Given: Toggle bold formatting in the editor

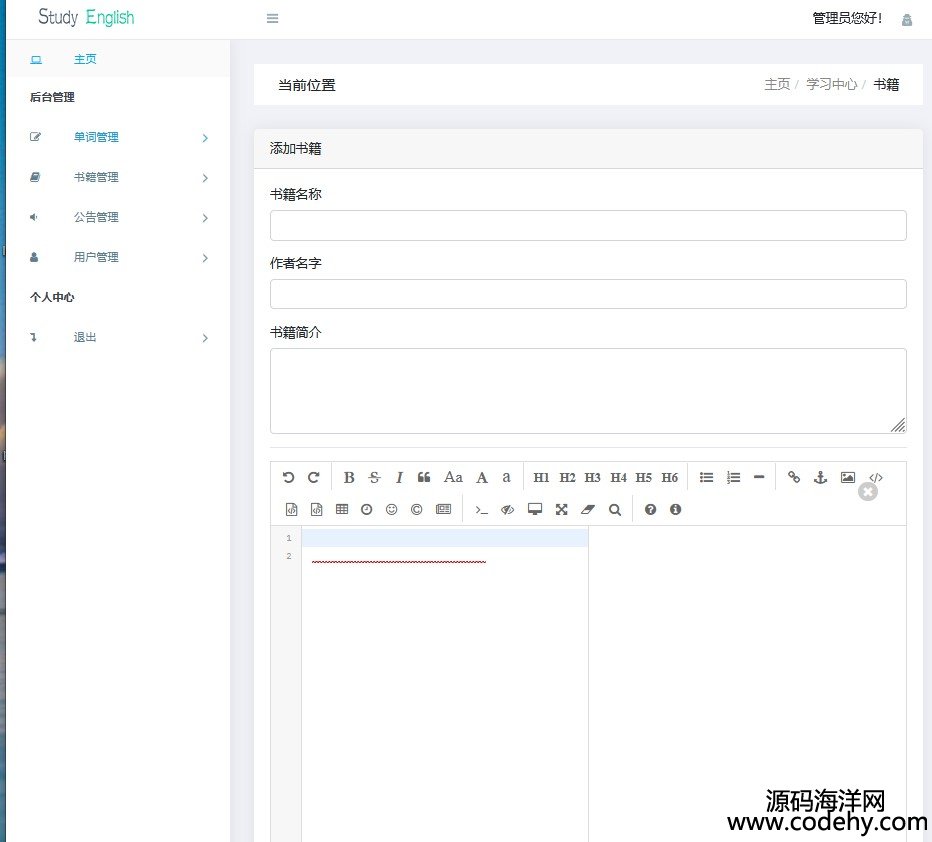Looking at the screenshot, I should 349,477.
